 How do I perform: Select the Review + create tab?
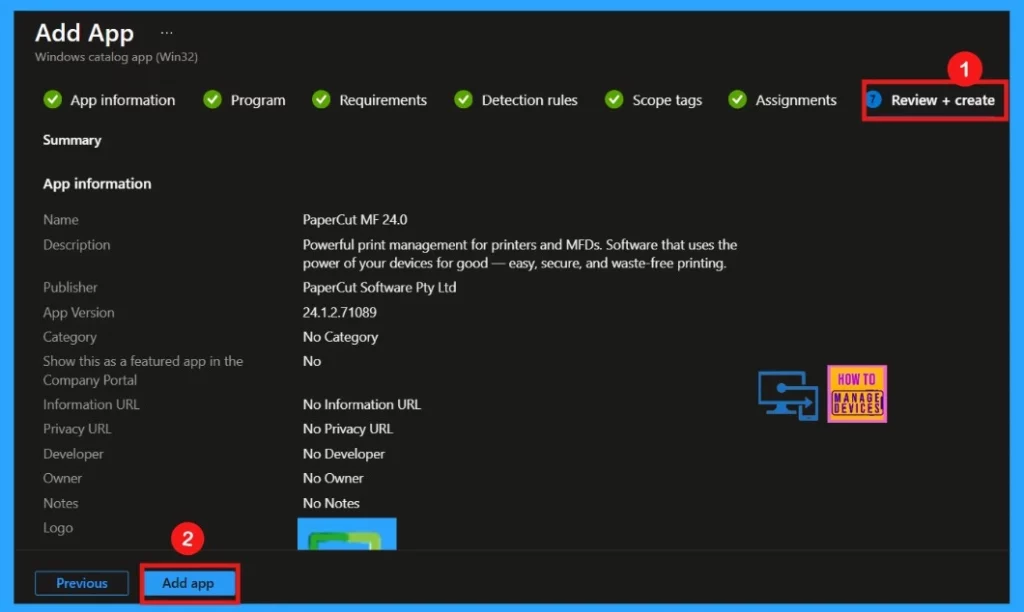click(x=942, y=100)
